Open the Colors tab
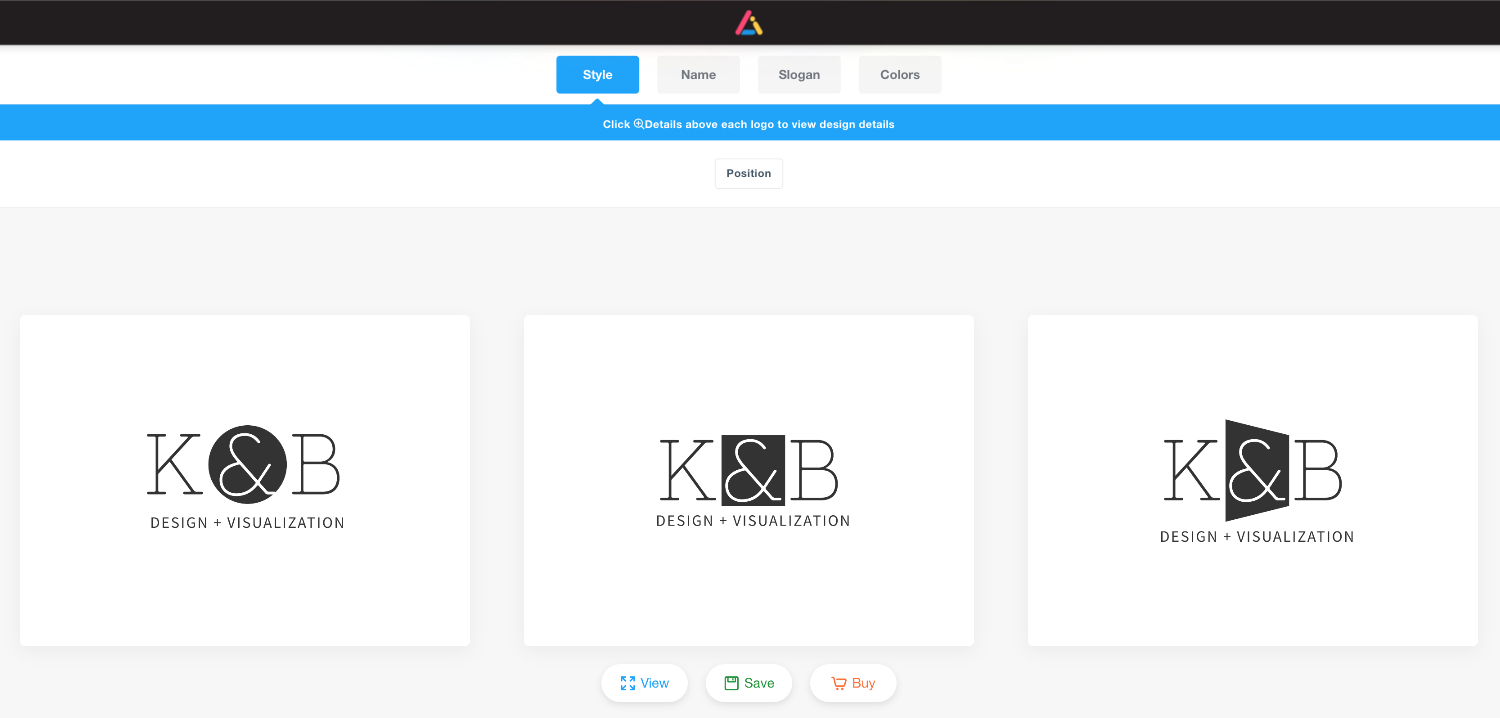 tap(900, 75)
